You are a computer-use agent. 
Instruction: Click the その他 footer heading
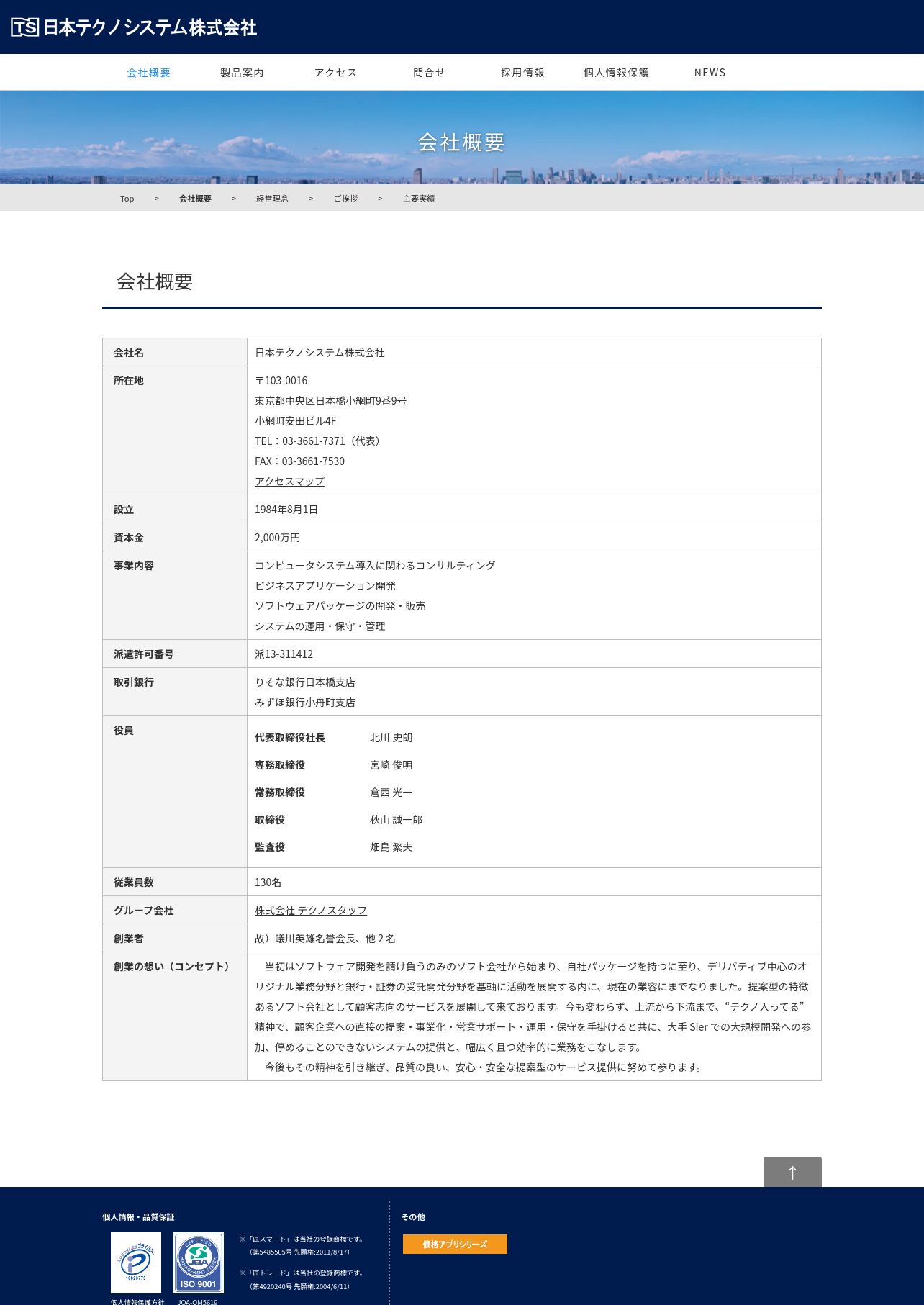[413, 1217]
